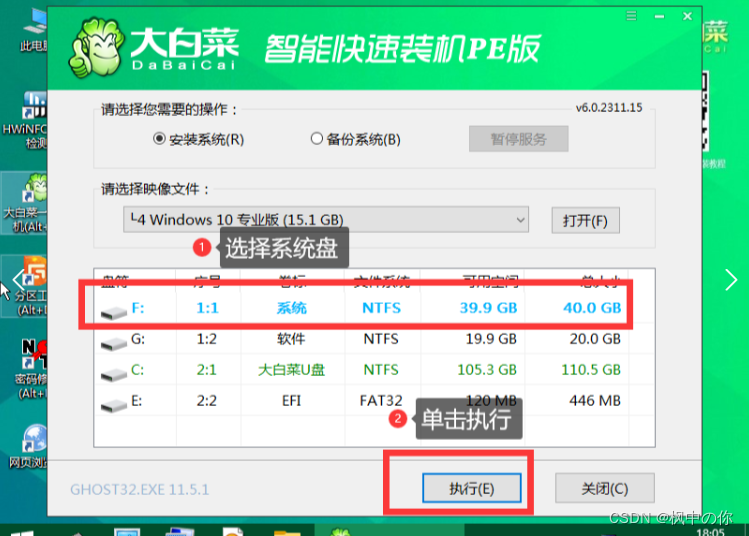Select drive icon of the E: row

[x=114, y=406]
